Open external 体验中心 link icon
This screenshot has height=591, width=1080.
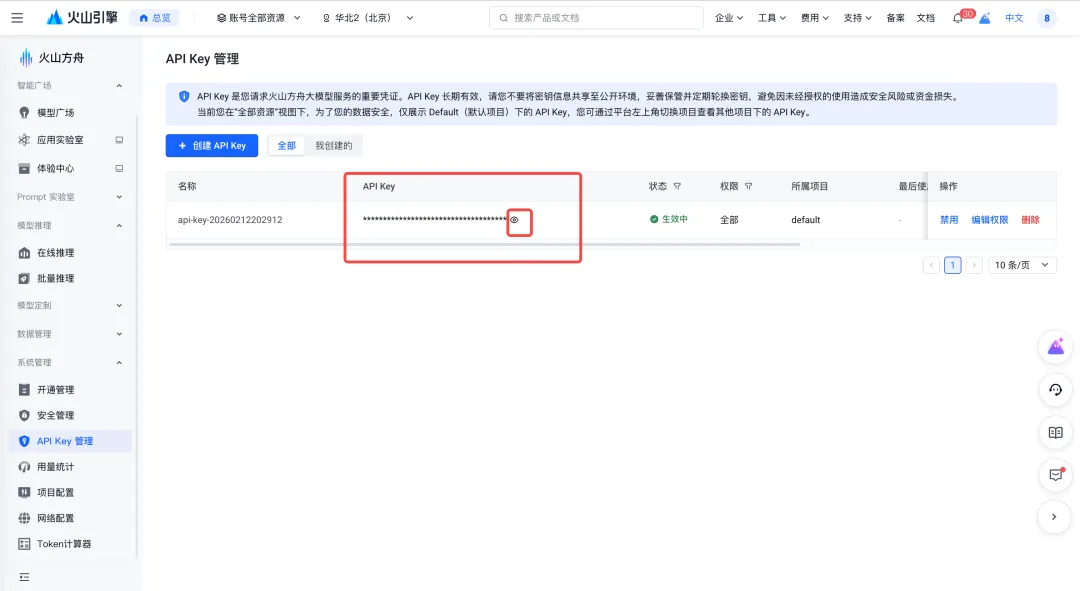pos(119,168)
